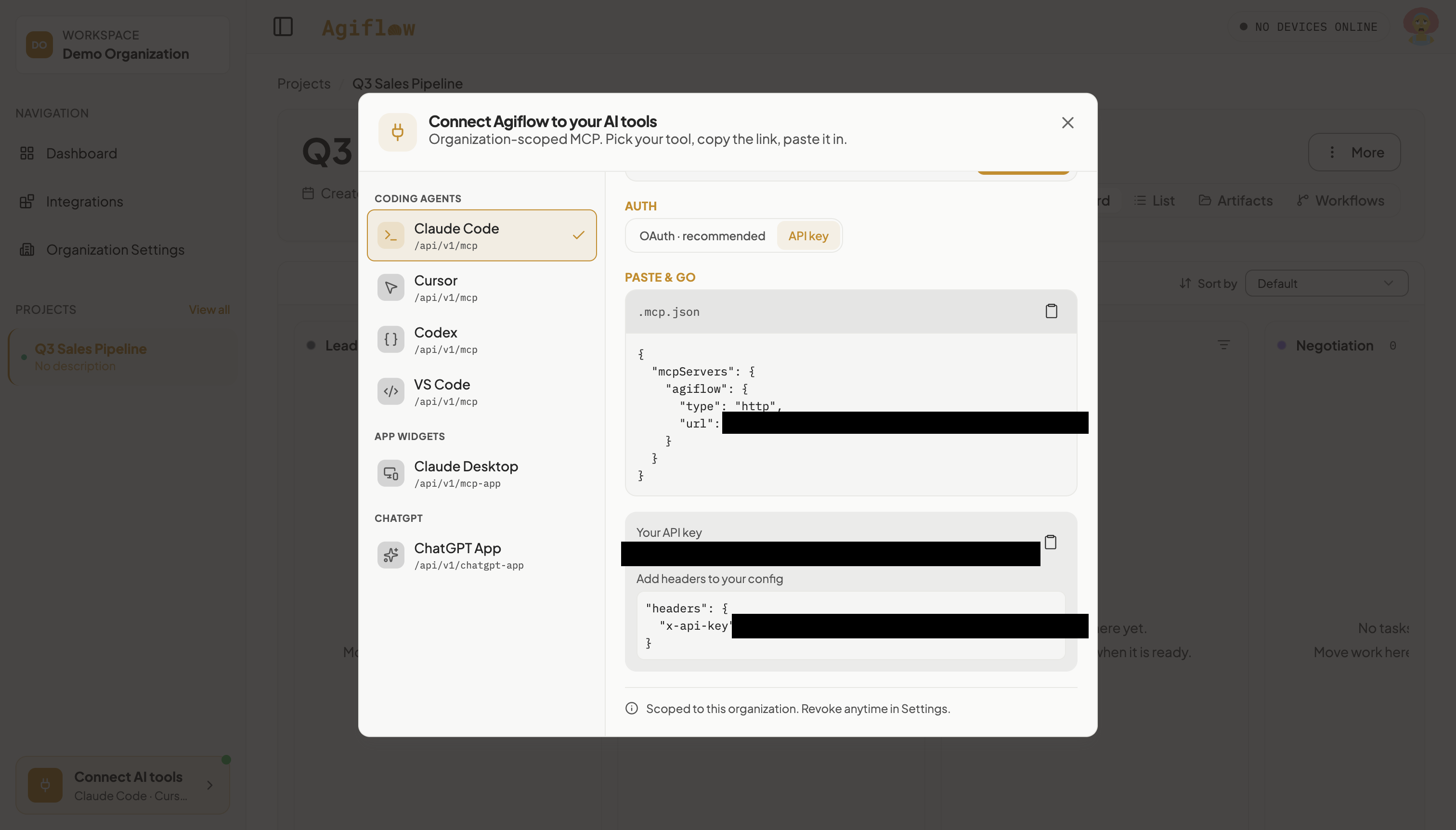
Task: Switch auth to API key
Action: pos(808,236)
